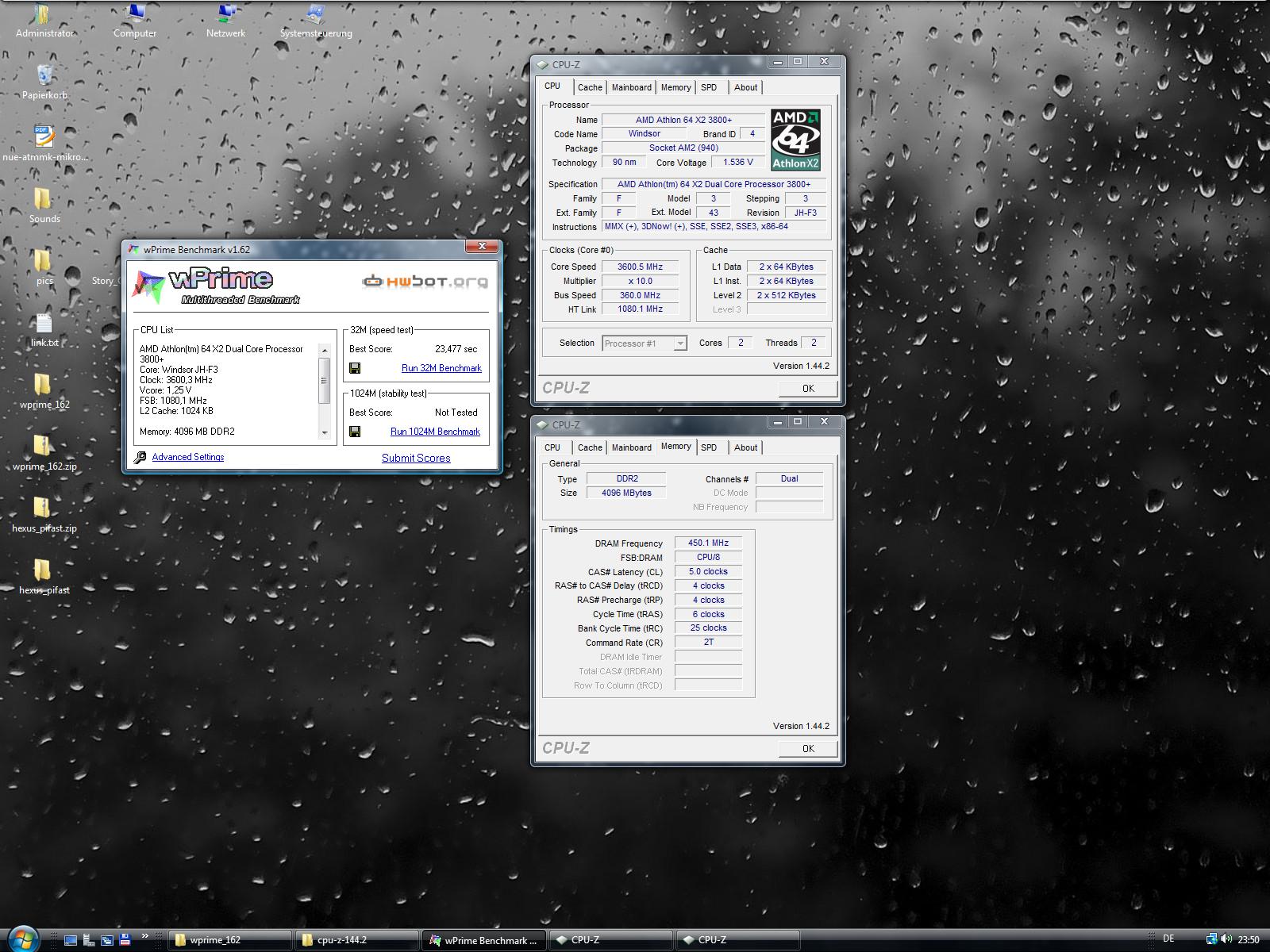The image size is (1270, 952).
Task: Expand quick launch overflow chevron
Action: (144, 936)
